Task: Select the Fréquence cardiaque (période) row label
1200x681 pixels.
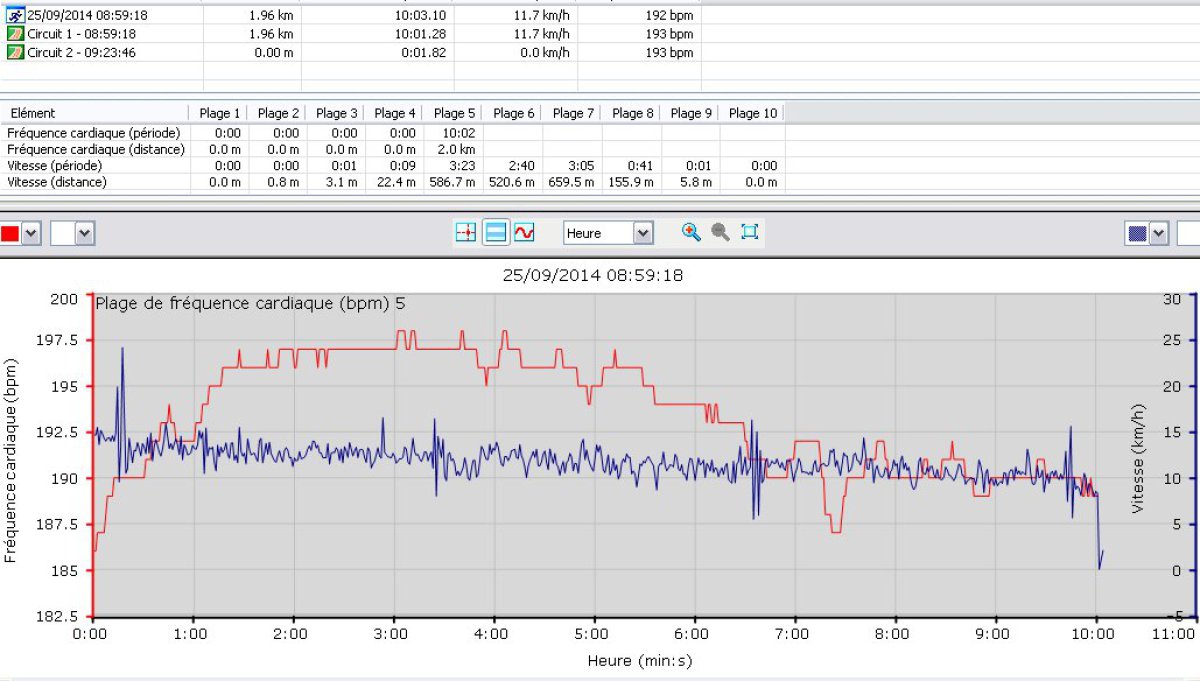Action: pos(94,132)
